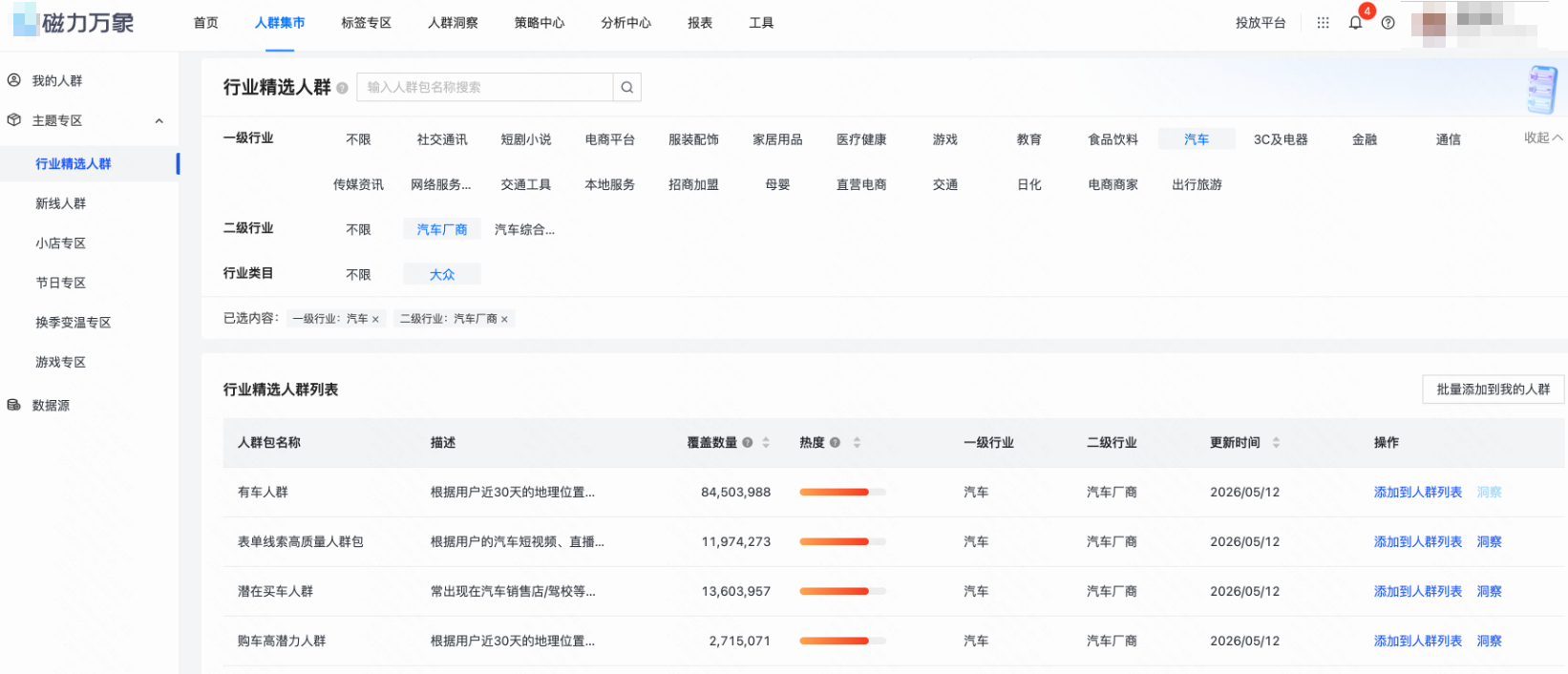This screenshot has width=1568, height=674.
Task: Select 汽车厂商 二级行业 option
Action: coord(442,230)
